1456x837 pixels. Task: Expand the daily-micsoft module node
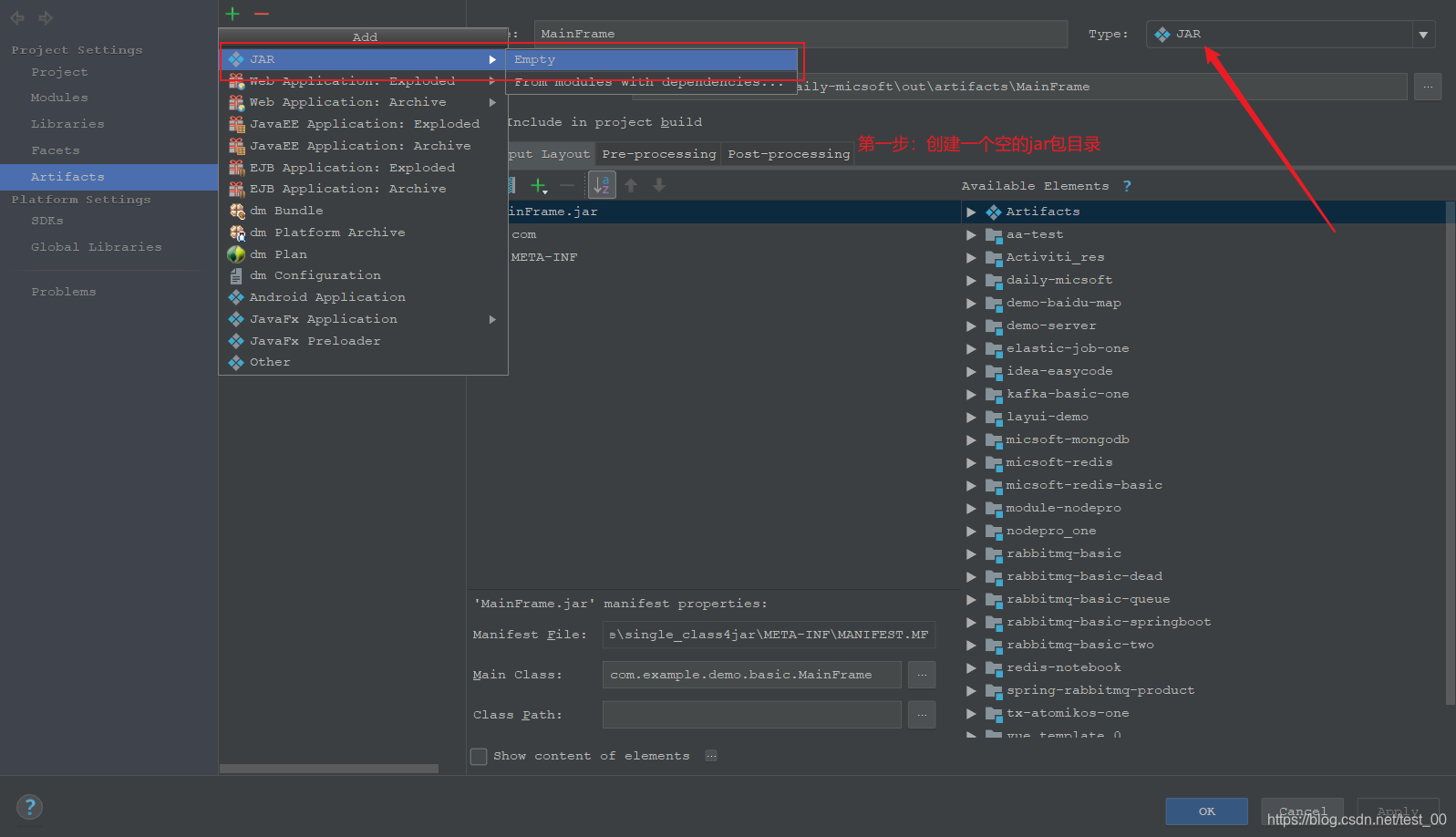(x=971, y=280)
